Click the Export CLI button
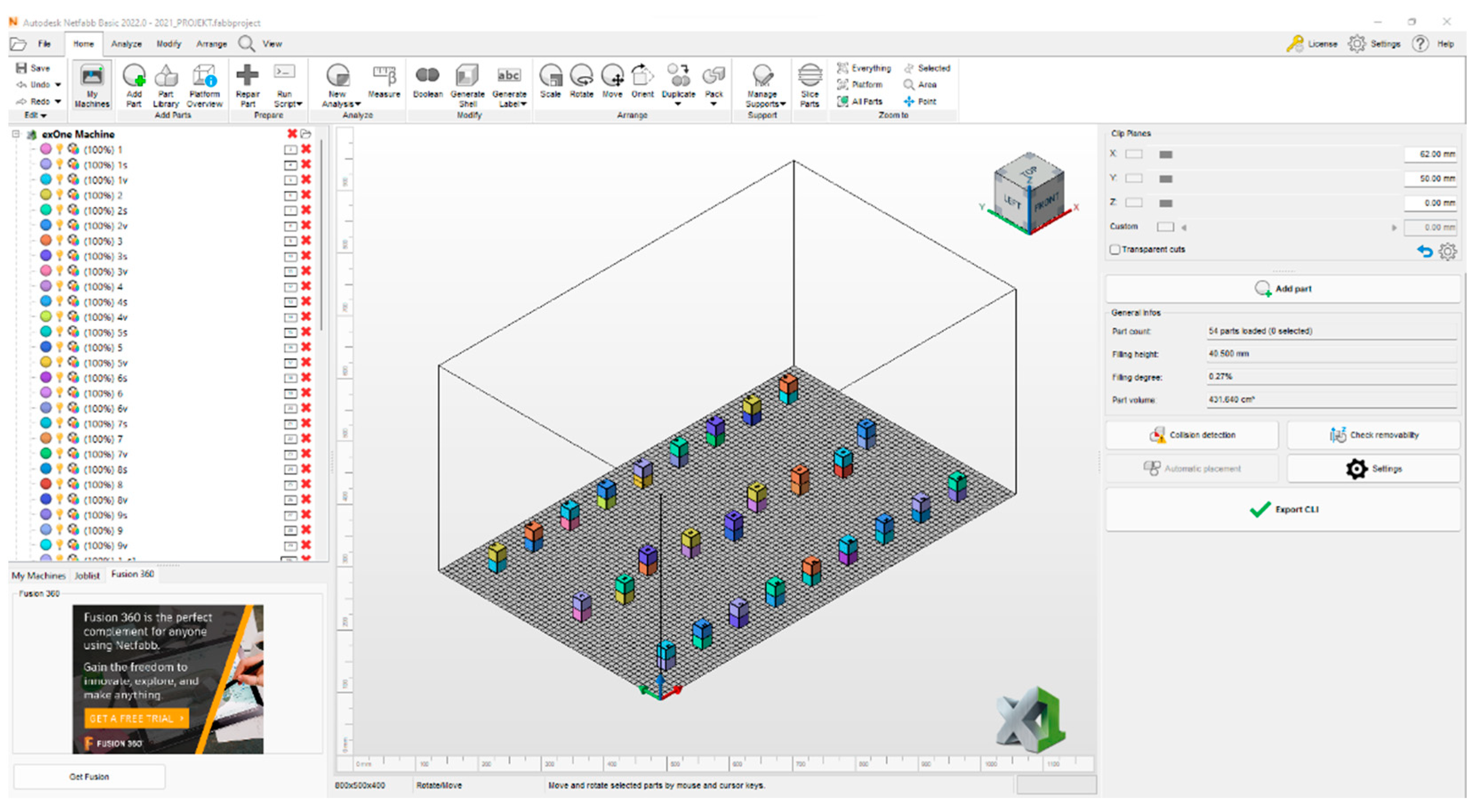Viewport: 1479px width, 812px height. coord(1283,510)
